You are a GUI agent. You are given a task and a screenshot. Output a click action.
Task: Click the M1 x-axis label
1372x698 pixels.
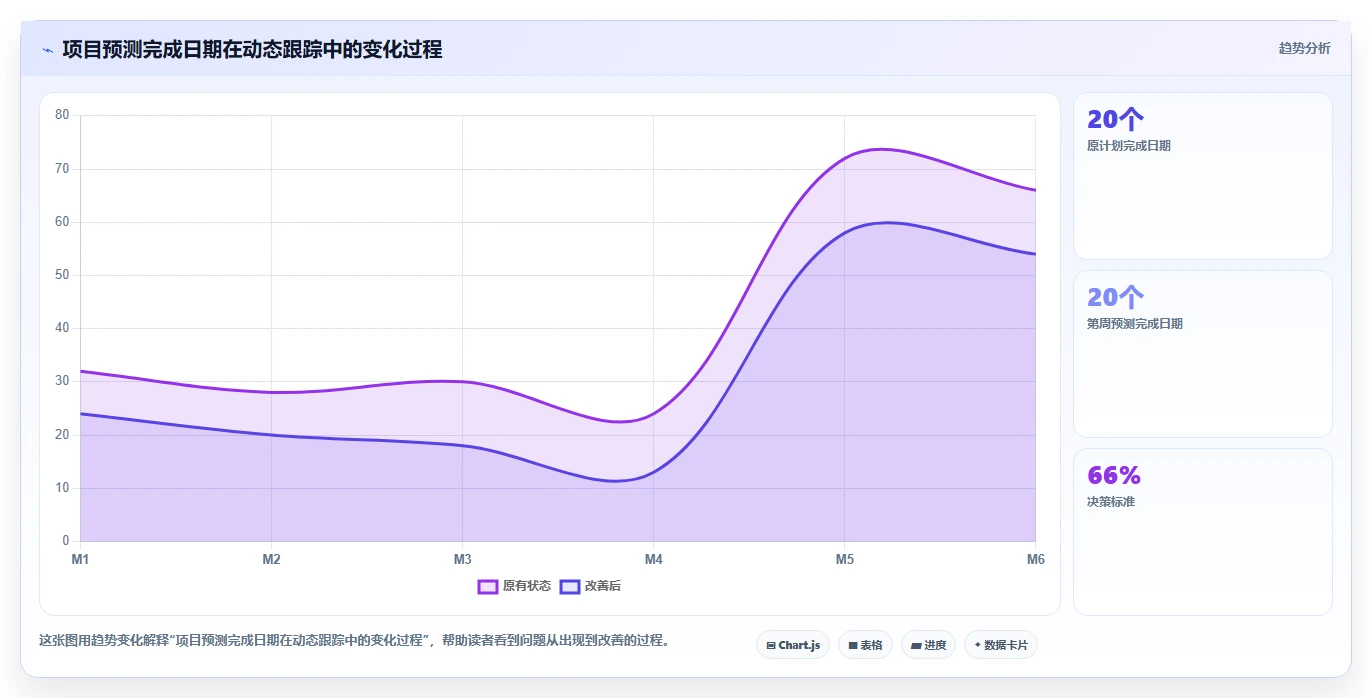tap(80, 559)
